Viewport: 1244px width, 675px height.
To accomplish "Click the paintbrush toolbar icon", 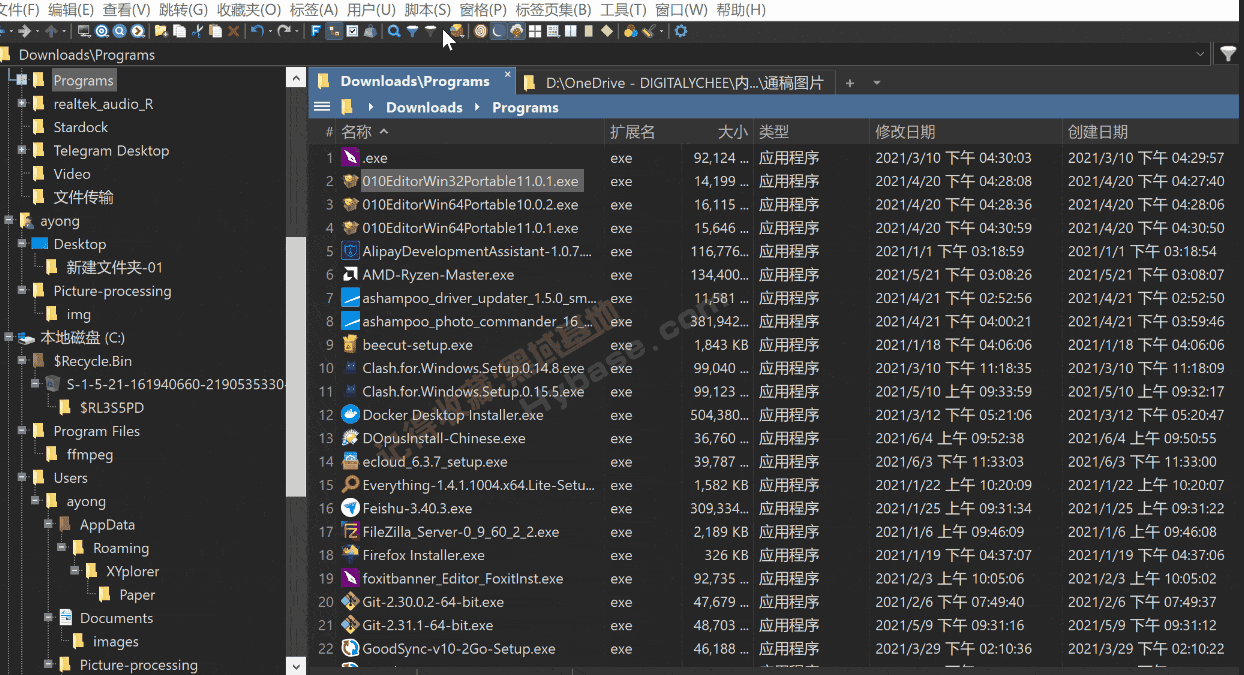I will coord(648,31).
